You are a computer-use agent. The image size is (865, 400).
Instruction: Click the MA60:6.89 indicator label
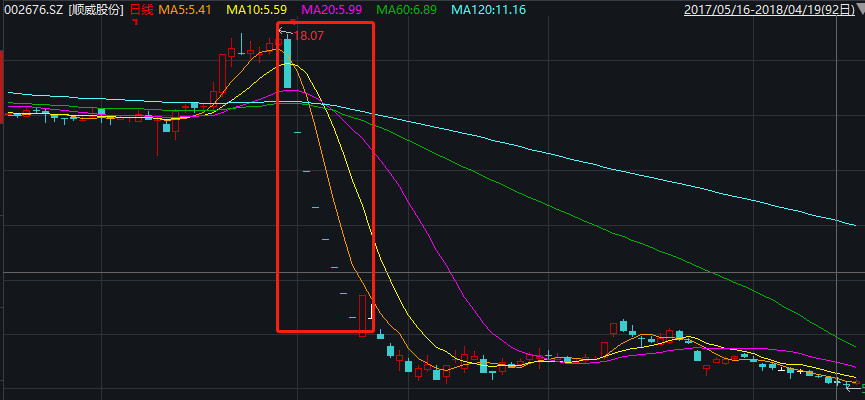407,9
